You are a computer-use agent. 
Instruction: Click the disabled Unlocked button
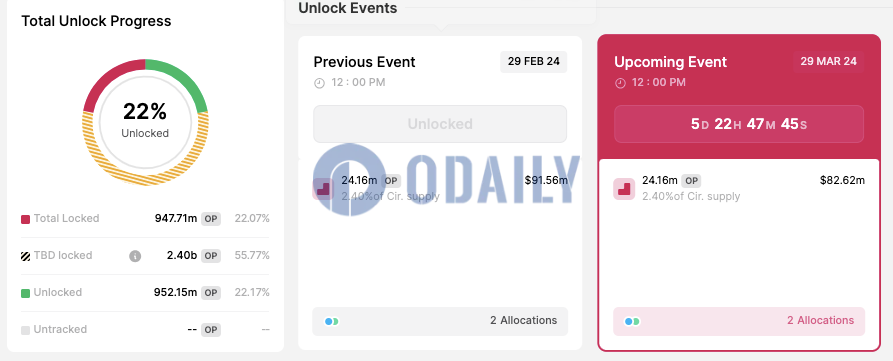[x=440, y=124]
